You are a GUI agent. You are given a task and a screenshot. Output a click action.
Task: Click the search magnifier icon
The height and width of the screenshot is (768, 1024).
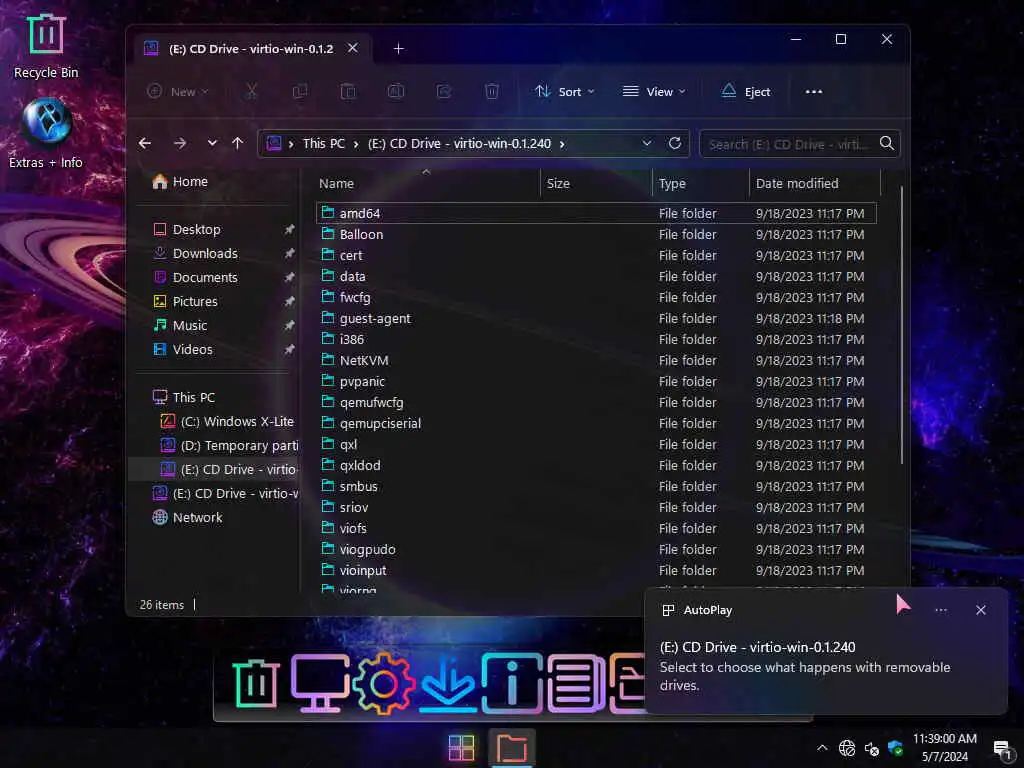pos(886,143)
